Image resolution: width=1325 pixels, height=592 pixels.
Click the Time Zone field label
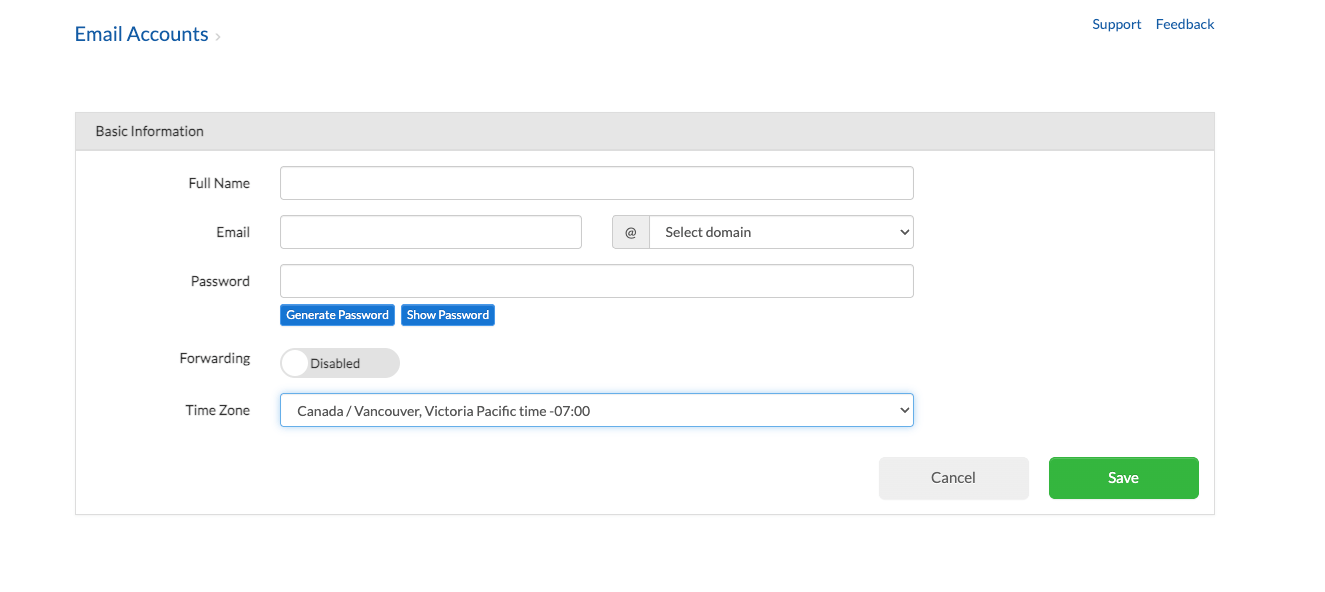[217, 410]
